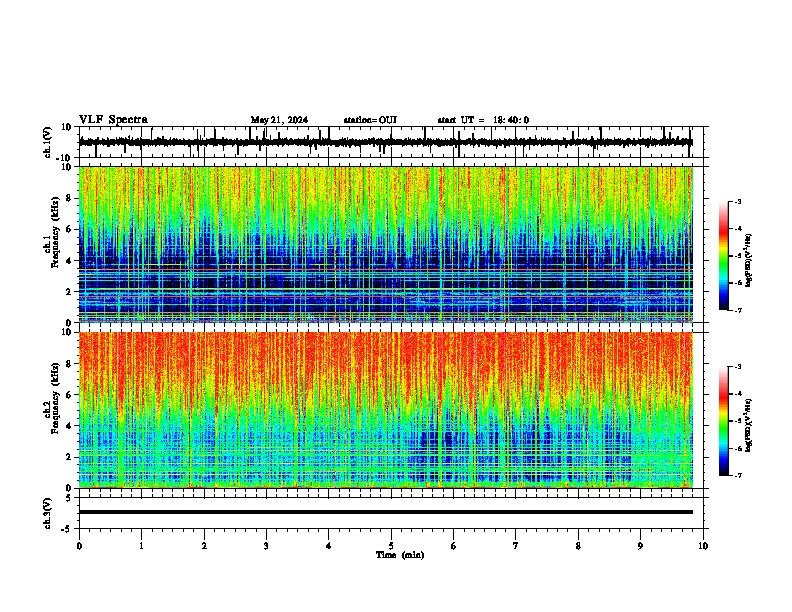Click the ch.1 spectrogram plot
Image resolution: width=792 pixels, height=612 pixels.
pos(385,244)
